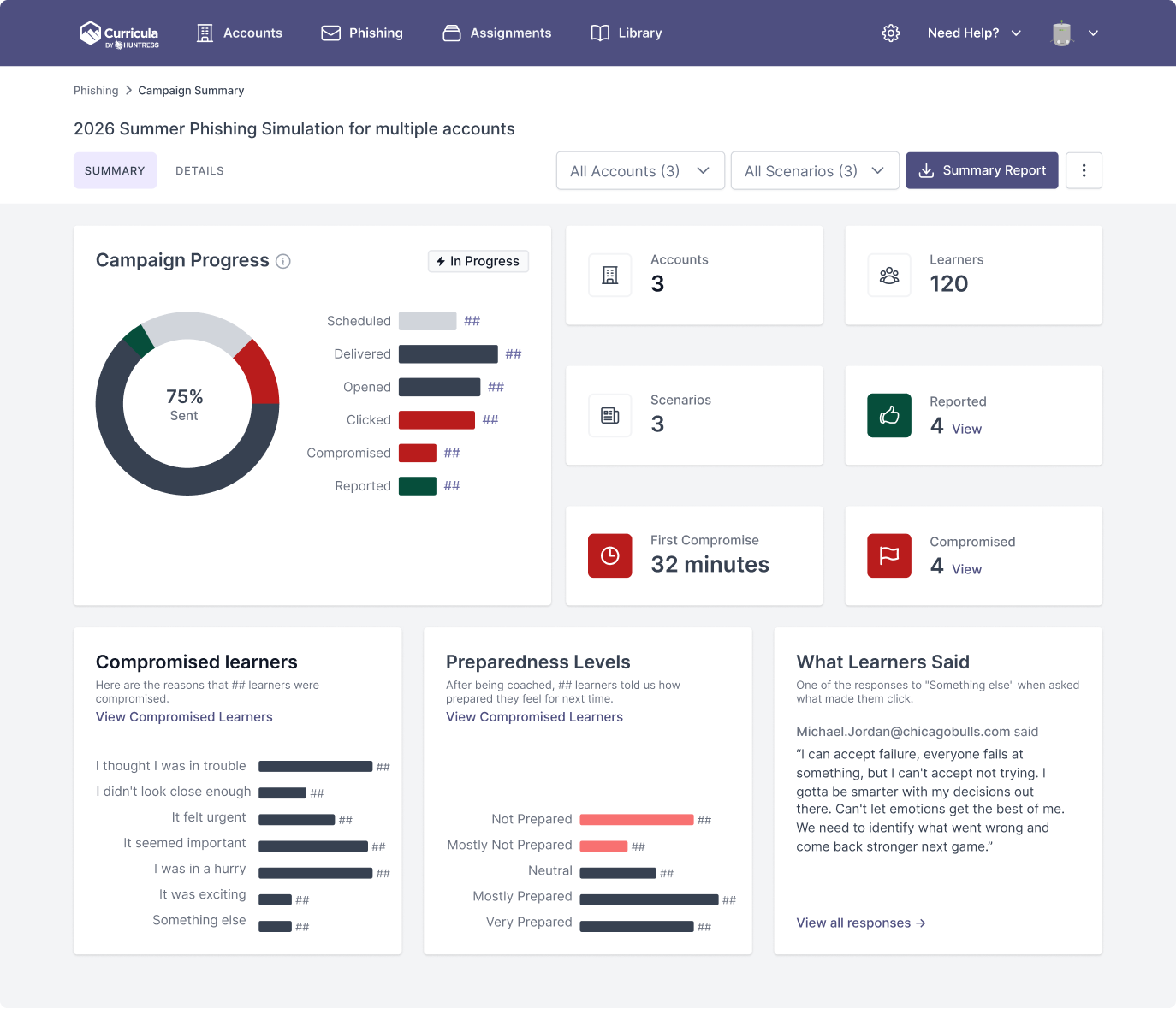Select the SUMMARY tab
Viewport: 1176px width, 1009px height.
point(116,170)
